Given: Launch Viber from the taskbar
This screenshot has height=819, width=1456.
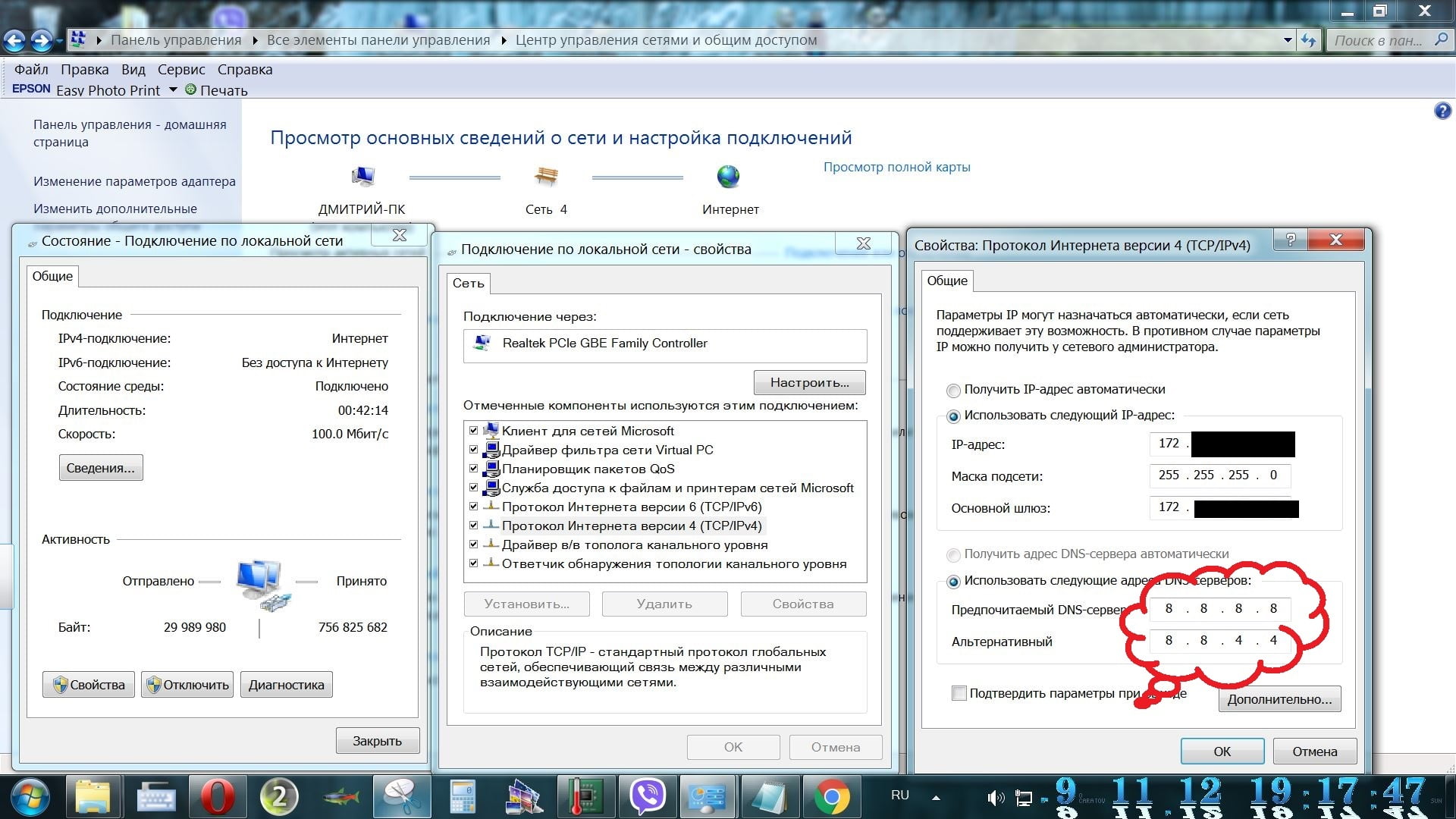Looking at the screenshot, I should click(647, 797).
